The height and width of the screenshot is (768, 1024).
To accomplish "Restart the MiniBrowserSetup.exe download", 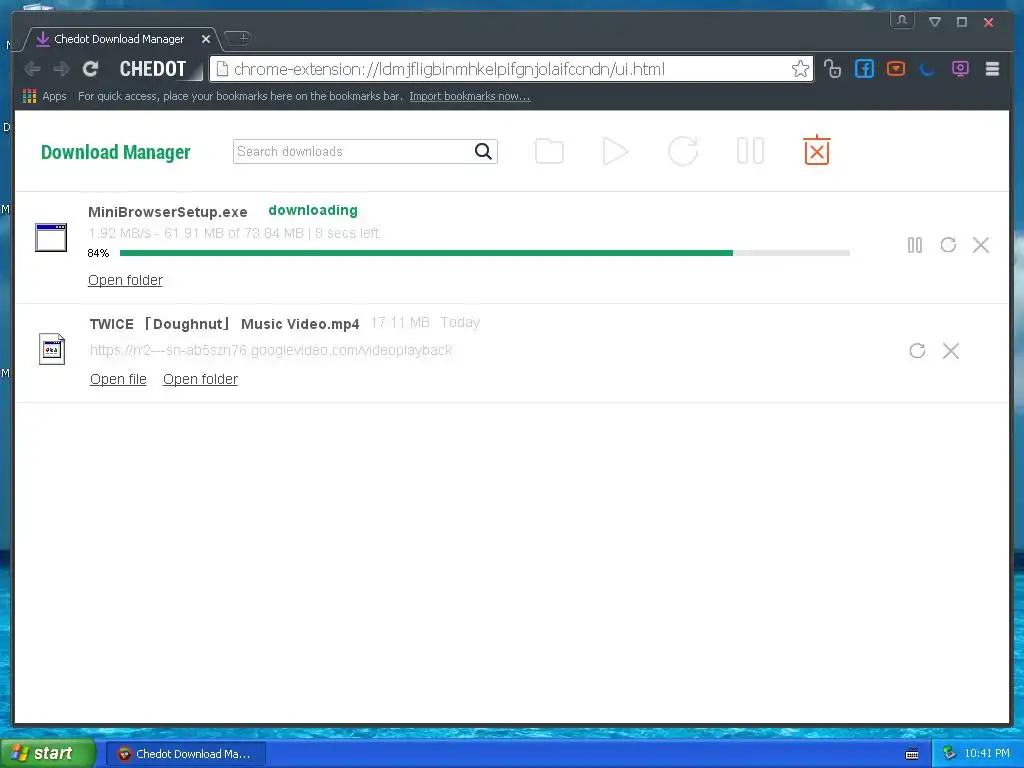I will pyautogui.click(x=948, y=245).
